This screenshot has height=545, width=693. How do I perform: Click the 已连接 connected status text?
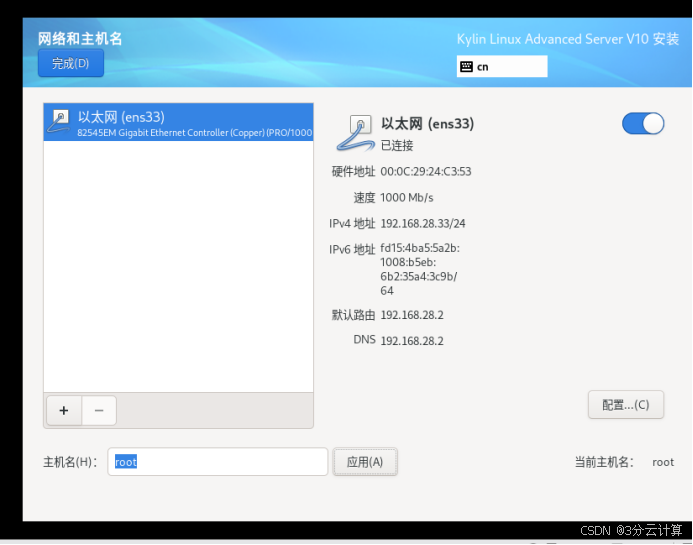point(397,145)
